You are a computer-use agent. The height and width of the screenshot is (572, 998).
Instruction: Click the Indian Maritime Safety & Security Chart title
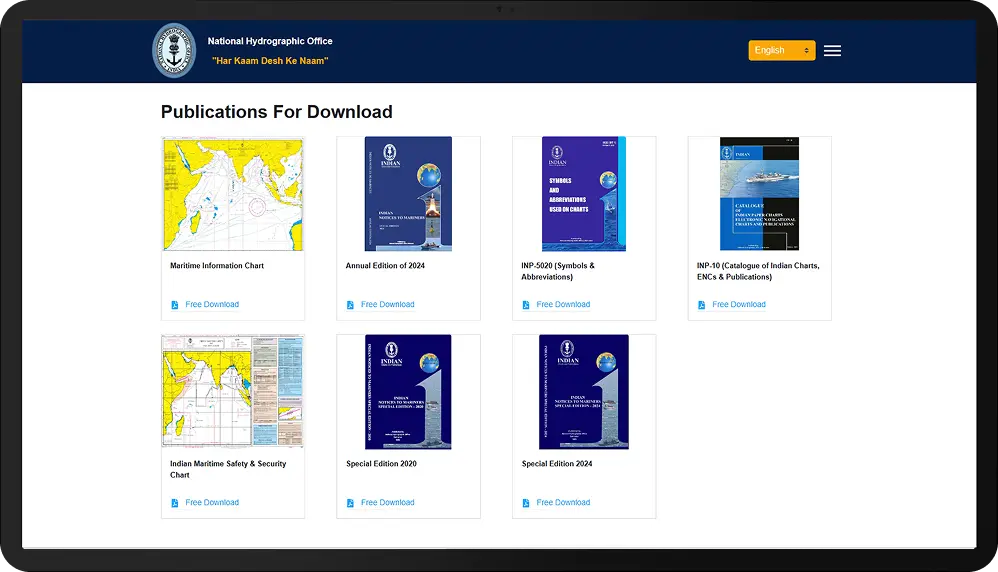228,469
